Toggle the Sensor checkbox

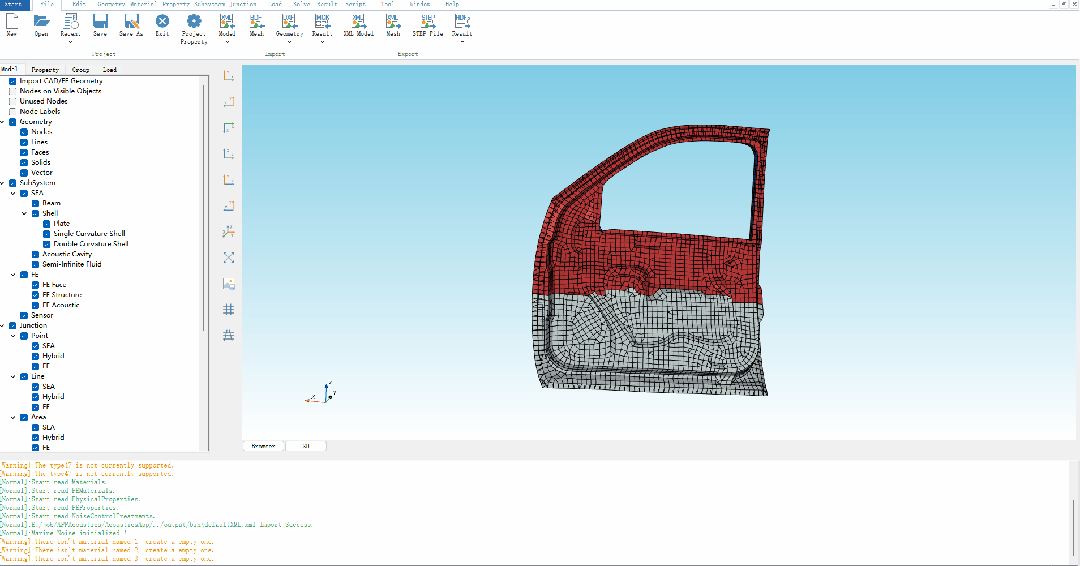pos(24,315)
